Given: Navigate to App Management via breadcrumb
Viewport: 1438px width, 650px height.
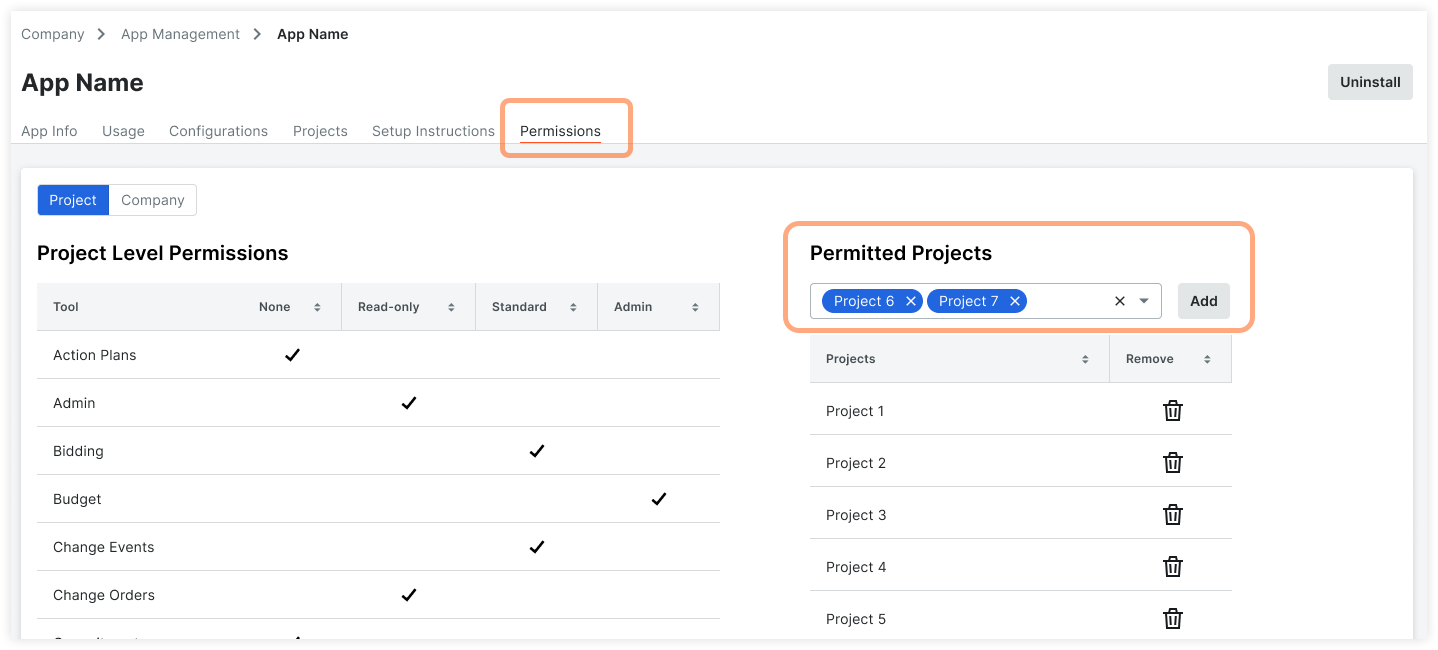Looking at the screenshot, I should 180,33.
